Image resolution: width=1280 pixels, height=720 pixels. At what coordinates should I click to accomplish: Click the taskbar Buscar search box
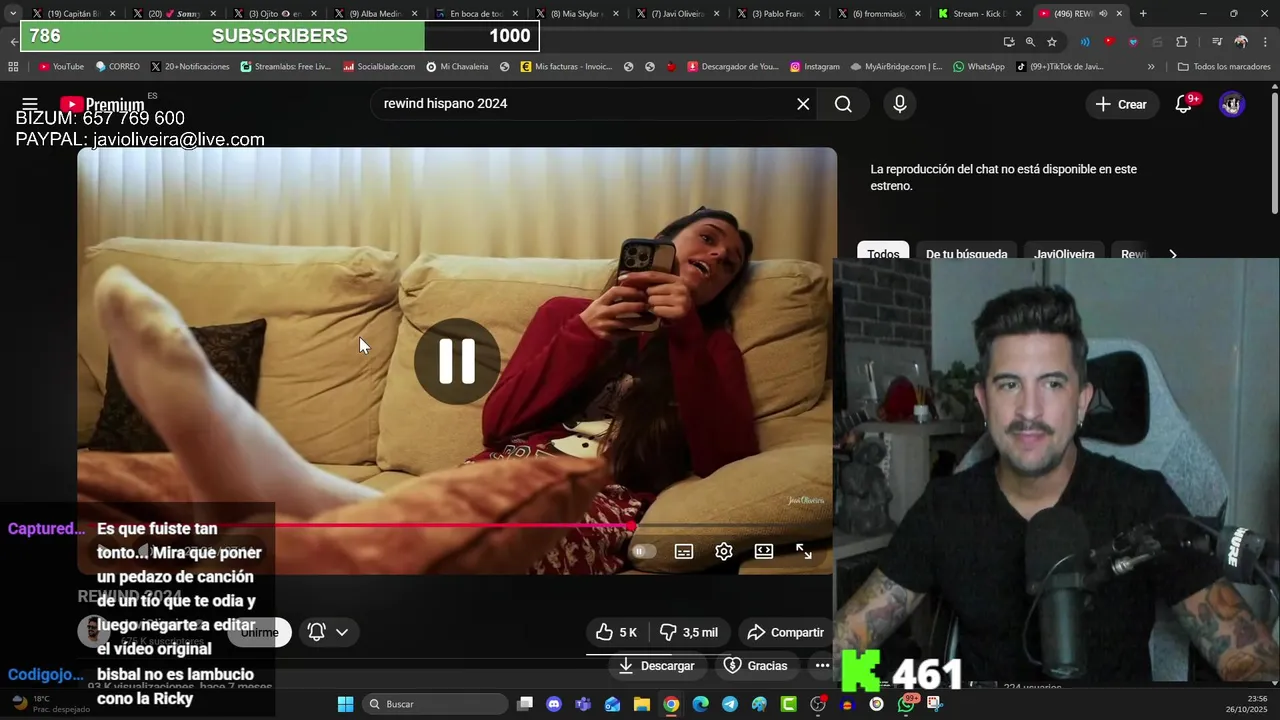point(436,704)
